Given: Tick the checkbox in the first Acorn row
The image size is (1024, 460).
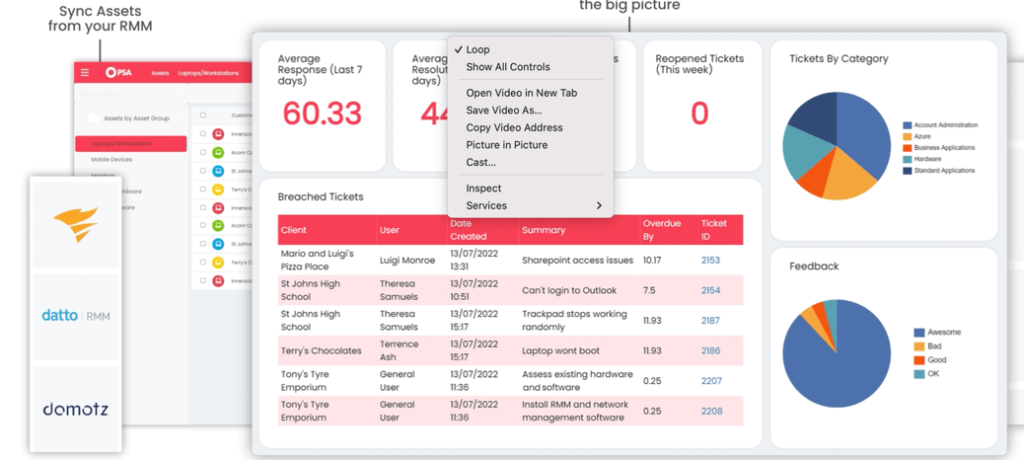Looking at the screenshot, I should [x=203, y=152].
